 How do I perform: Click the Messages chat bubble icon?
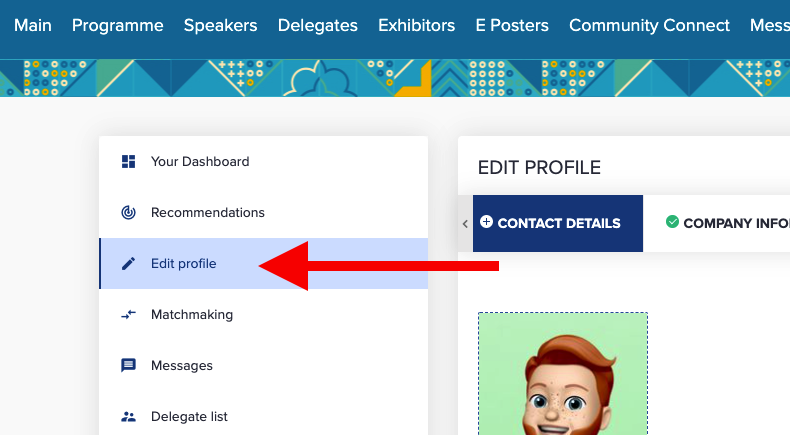pyautogui.click(x=128, y=365)
